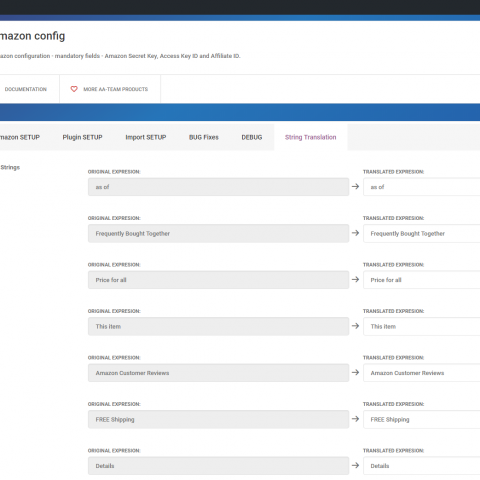Click original 'Details' field
480x480 pixels.
tap(218, 466)
